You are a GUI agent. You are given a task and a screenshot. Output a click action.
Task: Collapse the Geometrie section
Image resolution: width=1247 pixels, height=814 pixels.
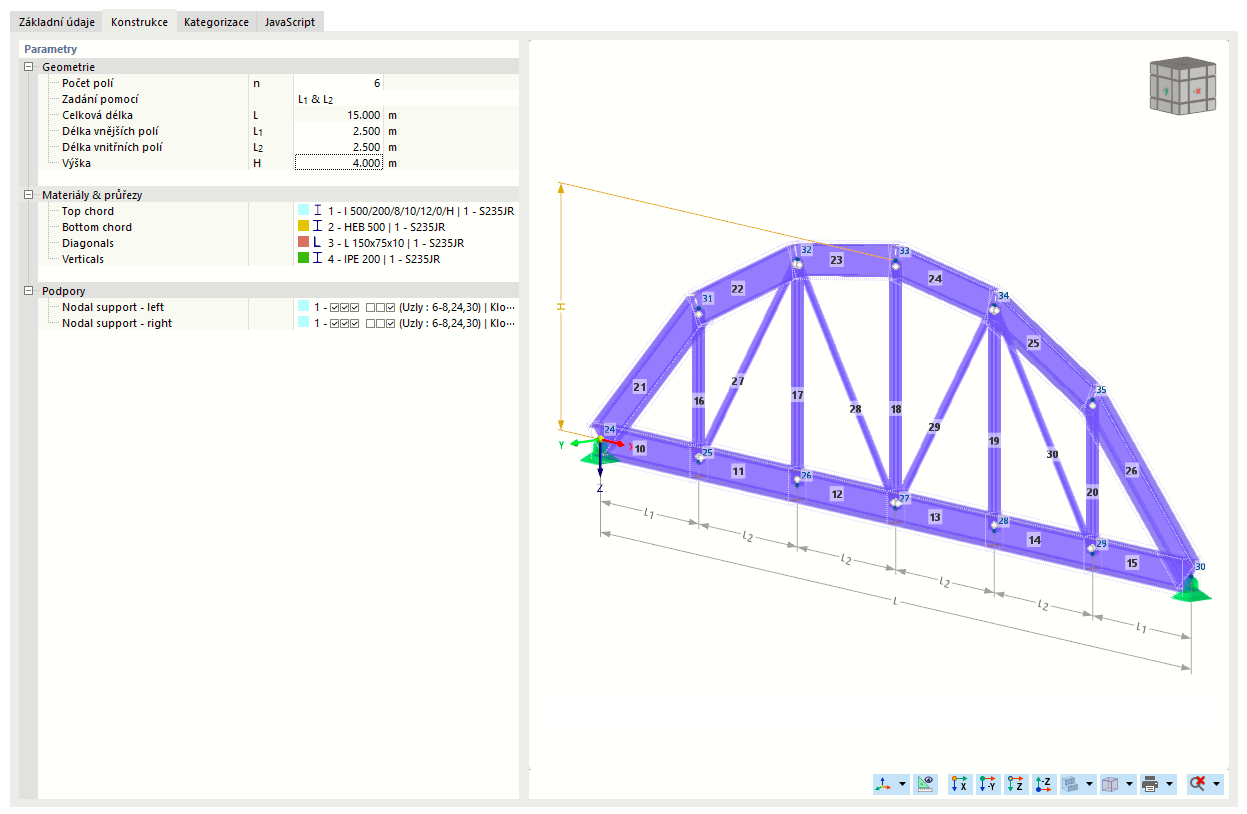point(29,67)
